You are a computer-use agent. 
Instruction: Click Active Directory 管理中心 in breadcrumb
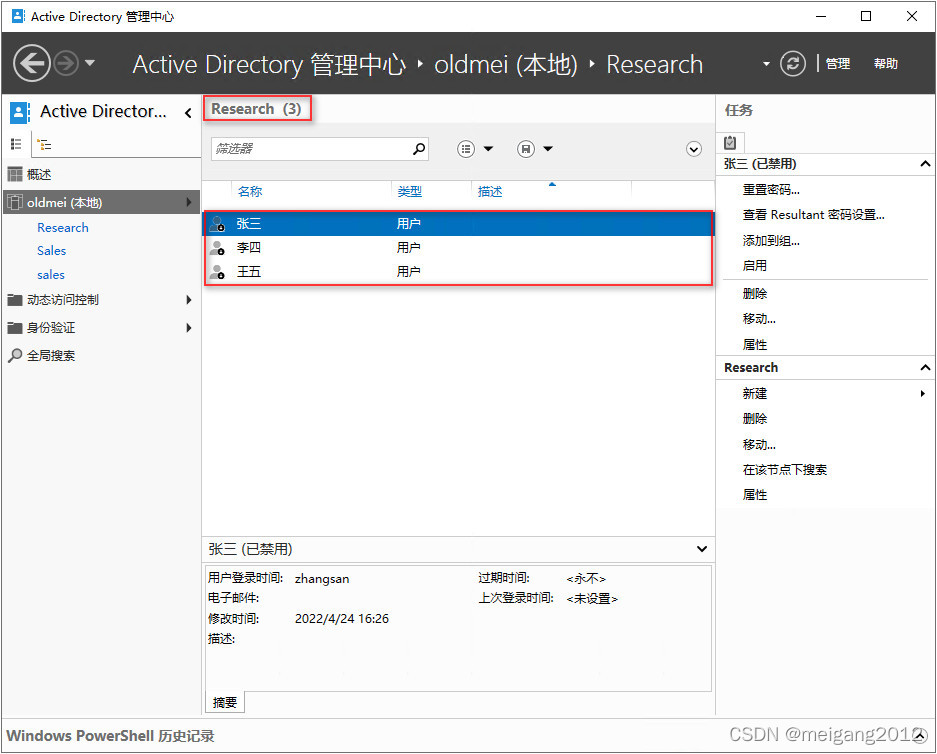coord(269,65)
